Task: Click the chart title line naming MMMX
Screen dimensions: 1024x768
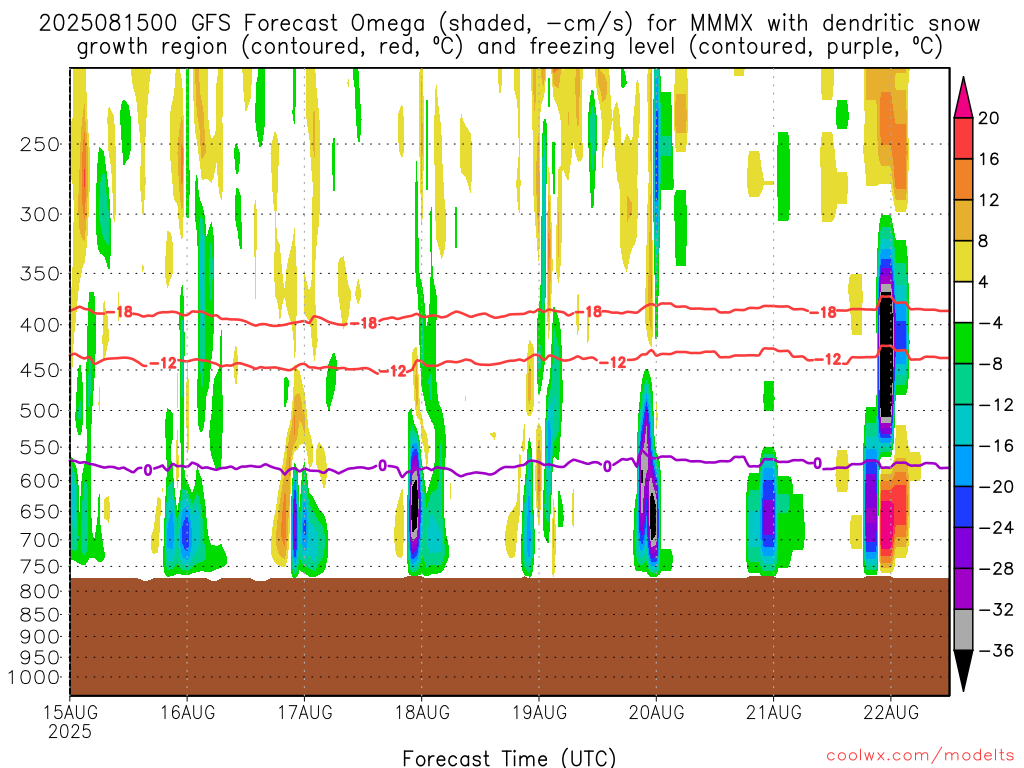Action: click(509, 24)
